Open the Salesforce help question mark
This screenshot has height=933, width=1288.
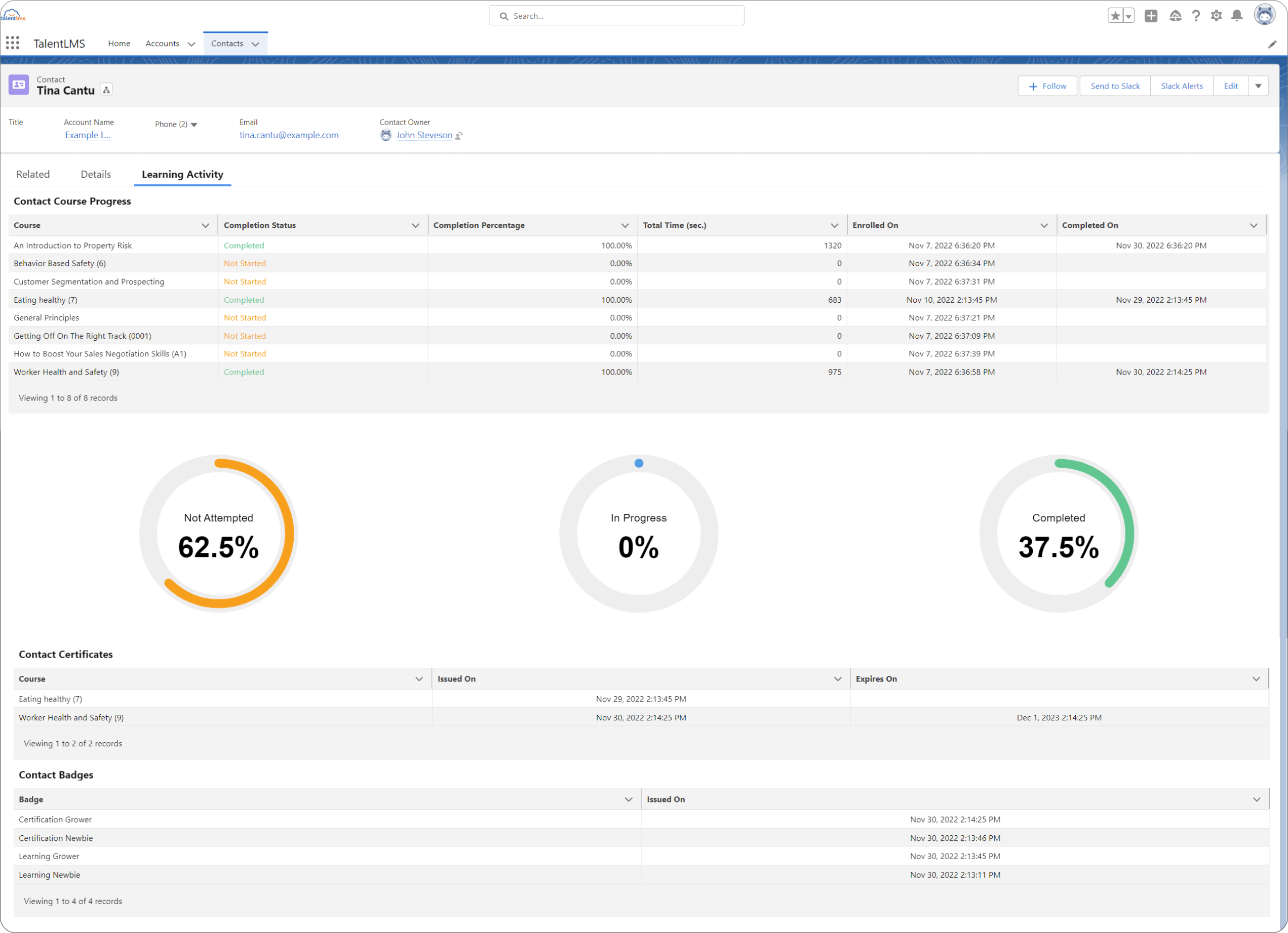(x=1196, y=16)
